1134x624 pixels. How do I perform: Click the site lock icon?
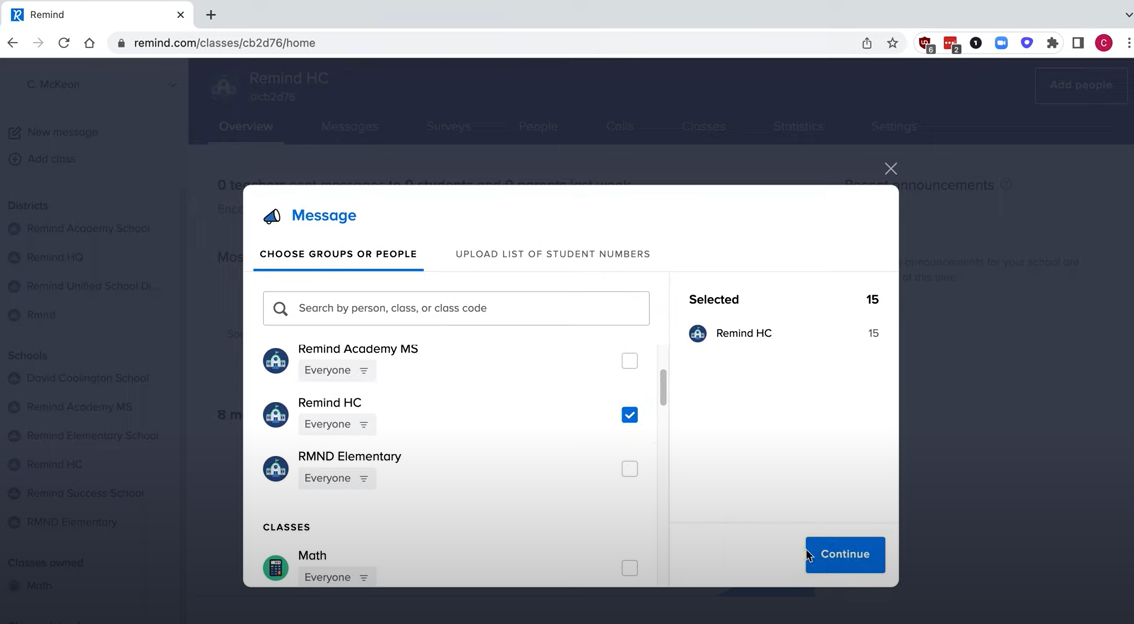121,43
